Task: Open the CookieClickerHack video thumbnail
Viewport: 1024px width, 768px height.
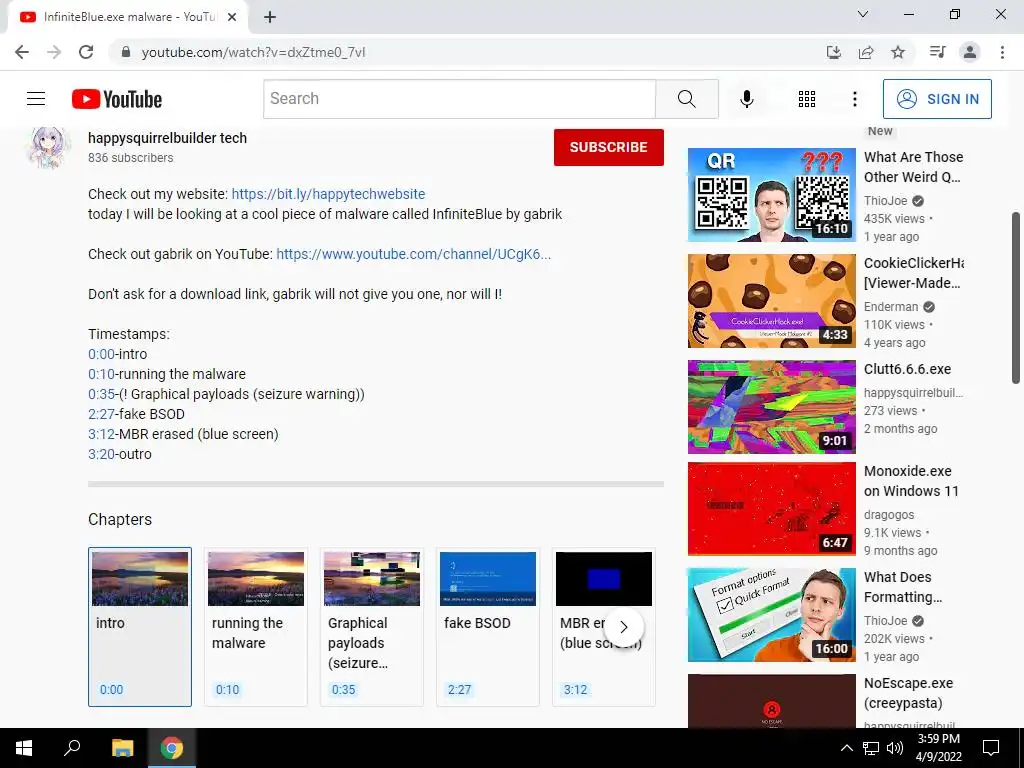Action: 771,300
